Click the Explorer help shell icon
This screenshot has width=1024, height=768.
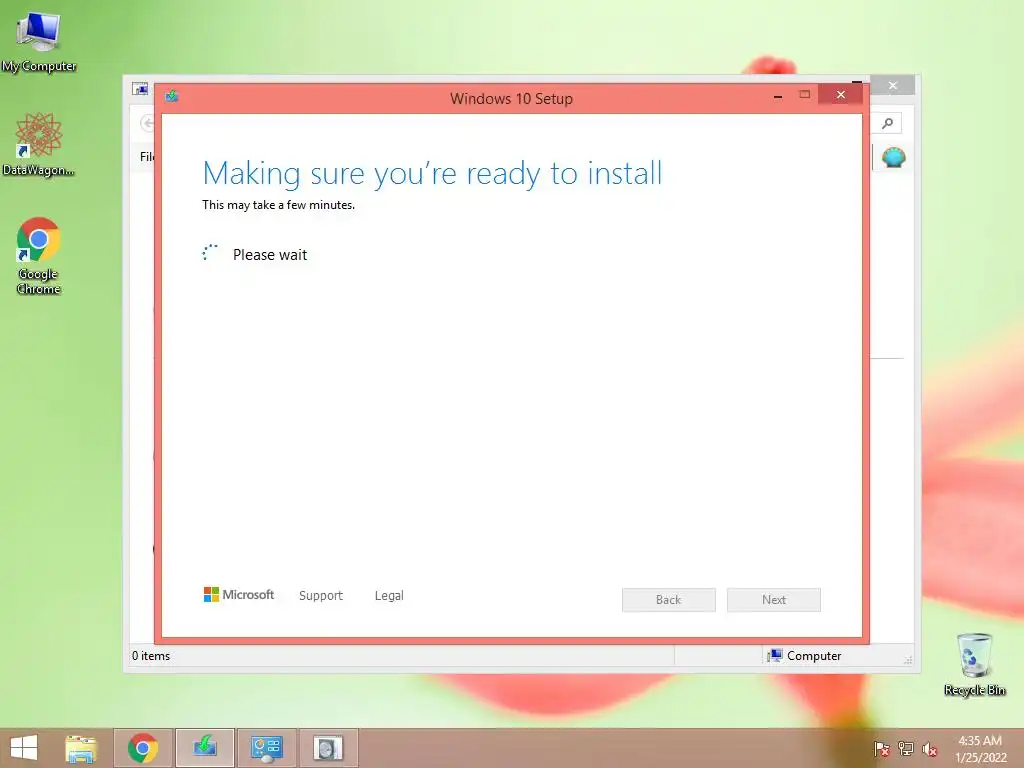(894, 157)
